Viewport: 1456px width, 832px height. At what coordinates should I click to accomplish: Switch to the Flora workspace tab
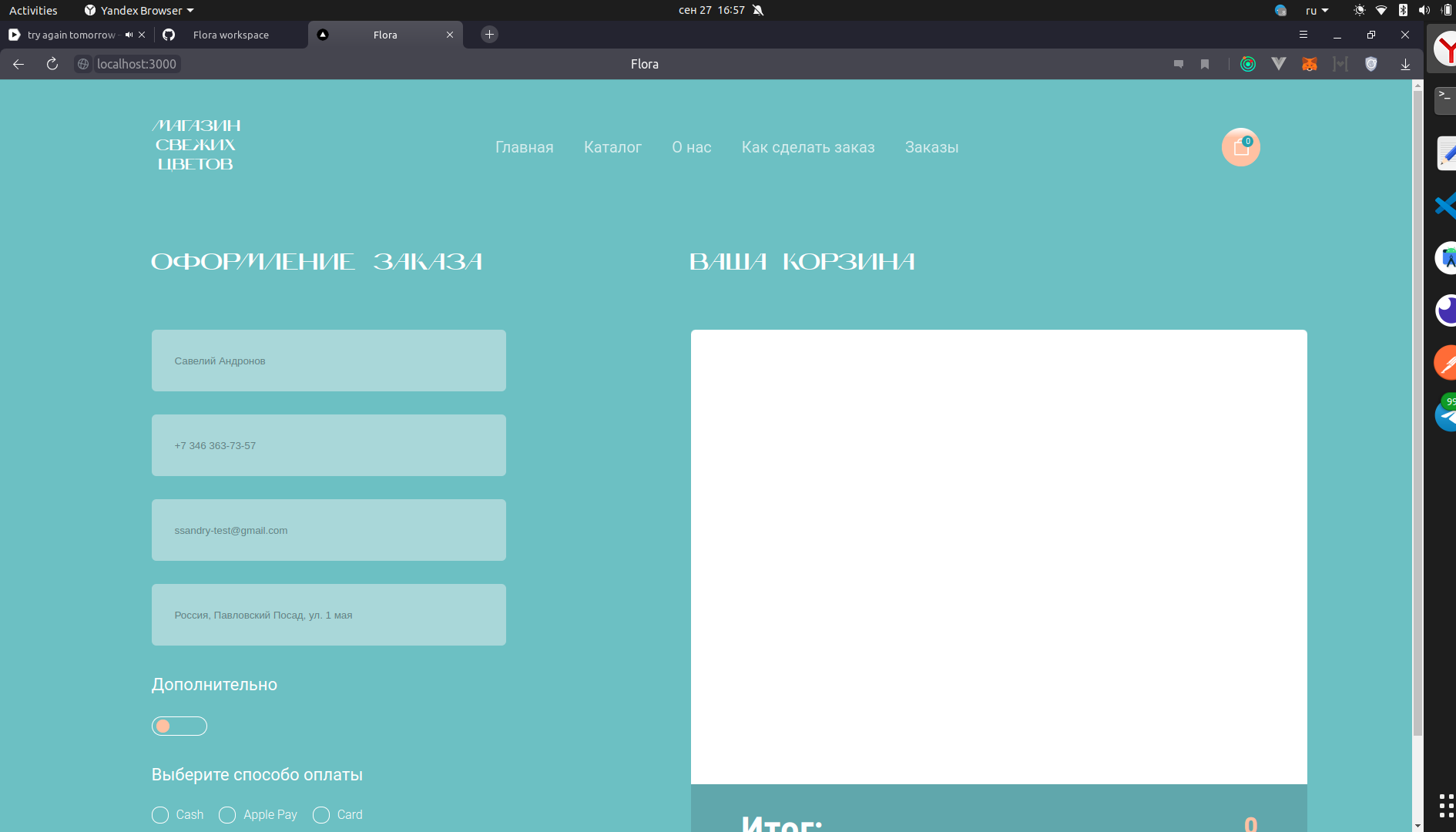coord(230,35)
